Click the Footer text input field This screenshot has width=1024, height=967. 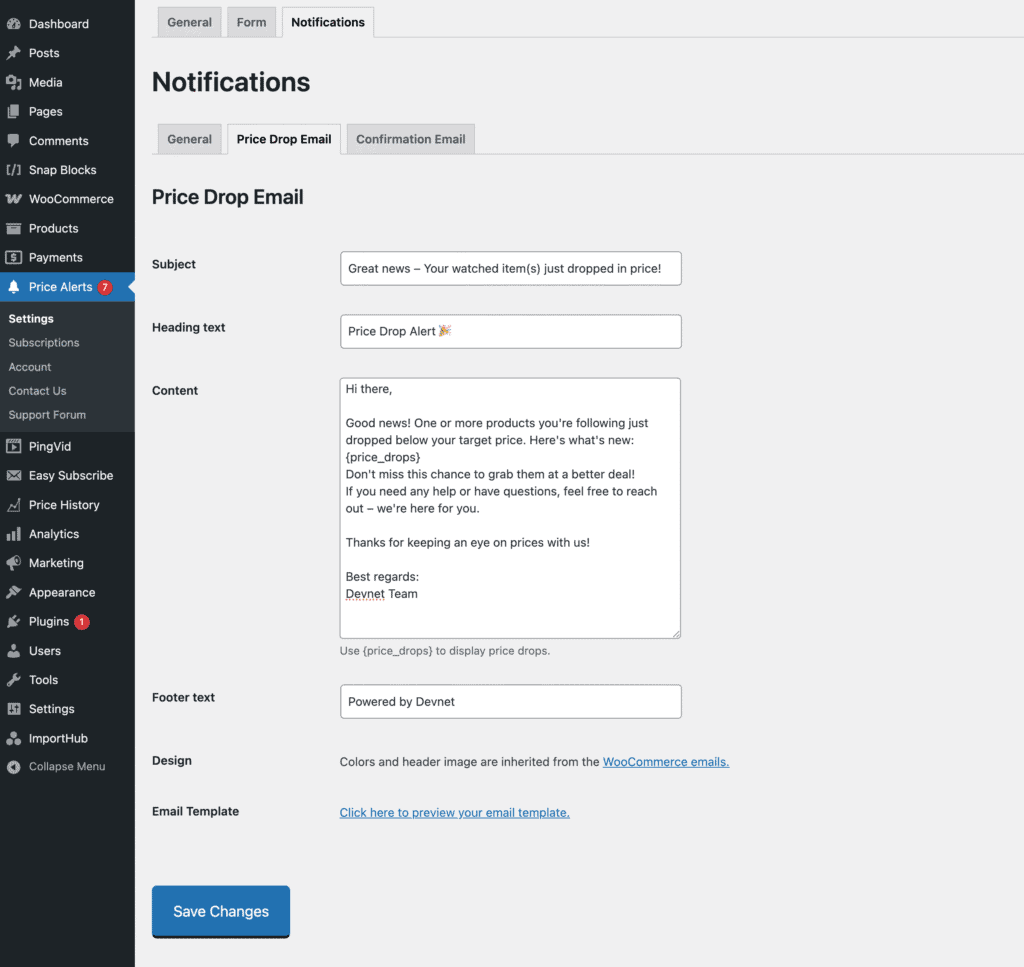pyautogui.click(x=510, y=702)
